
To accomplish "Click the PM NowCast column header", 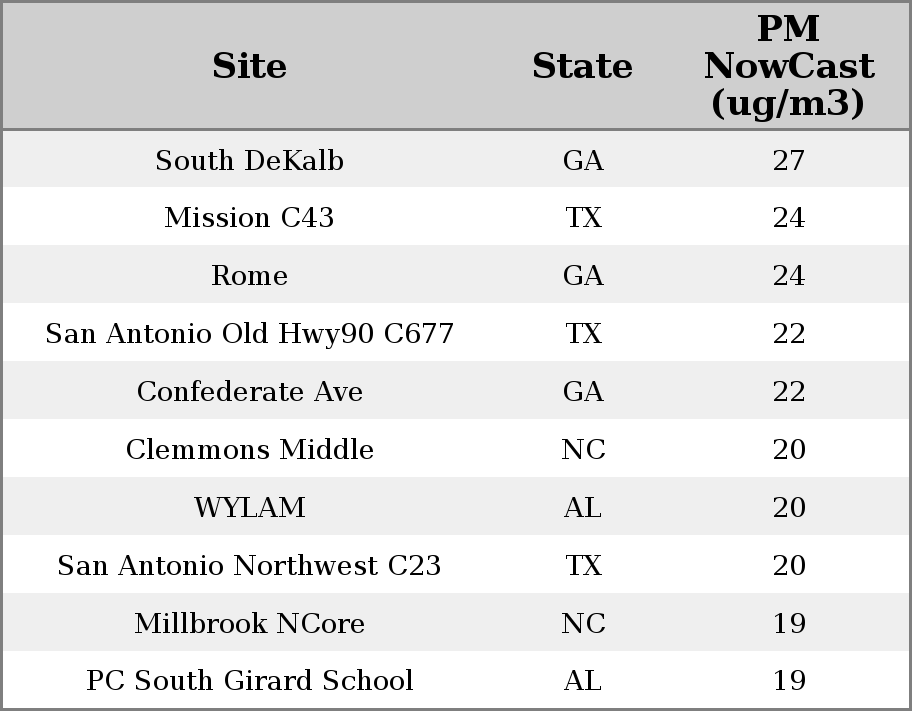I will (789, 66).
